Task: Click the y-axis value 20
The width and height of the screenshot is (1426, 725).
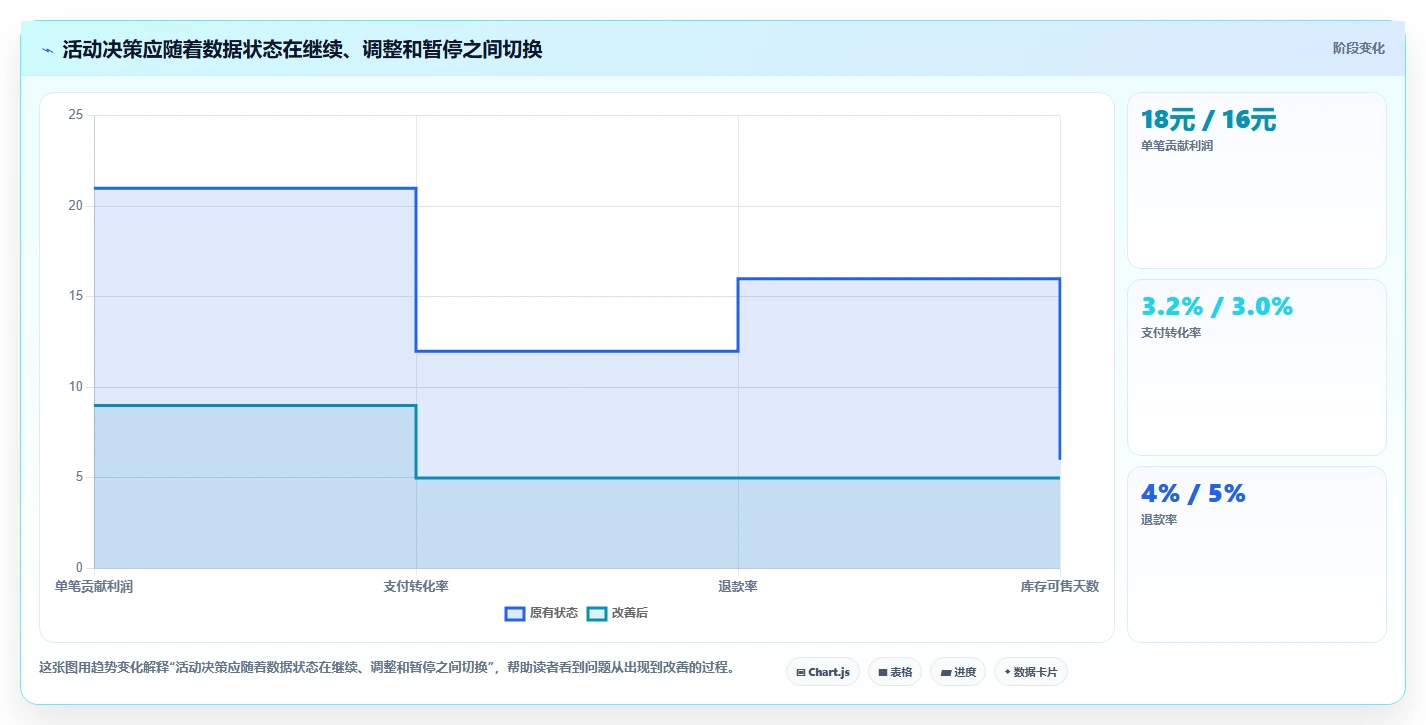Action: (x=75, y=206)
